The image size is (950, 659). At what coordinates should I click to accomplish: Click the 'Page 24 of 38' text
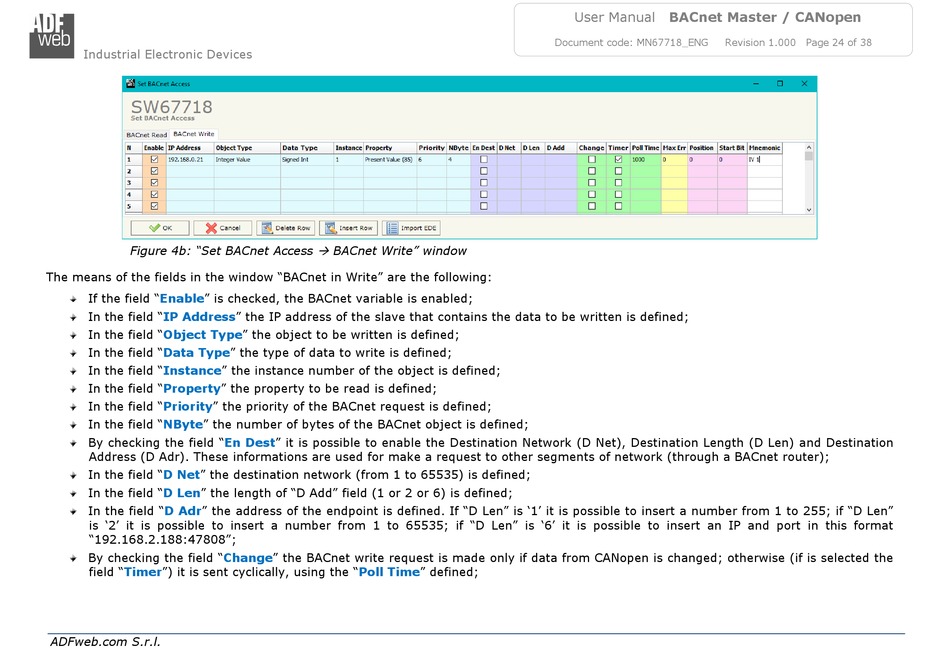(839, 42)
